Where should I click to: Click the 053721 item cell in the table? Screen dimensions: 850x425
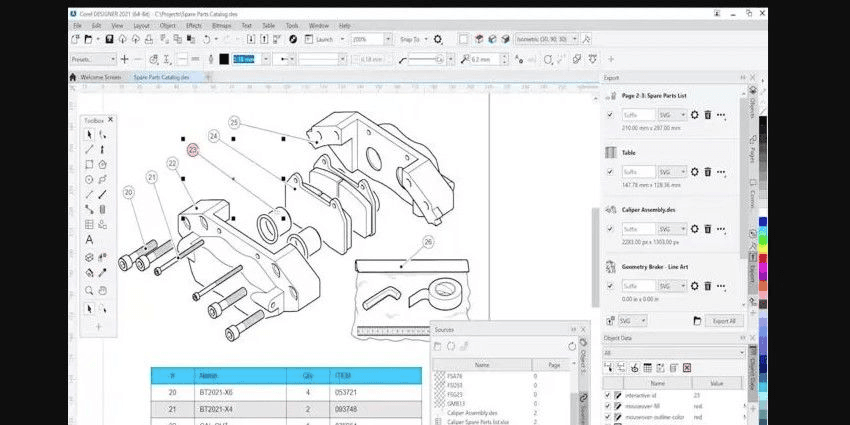[376, 392]
